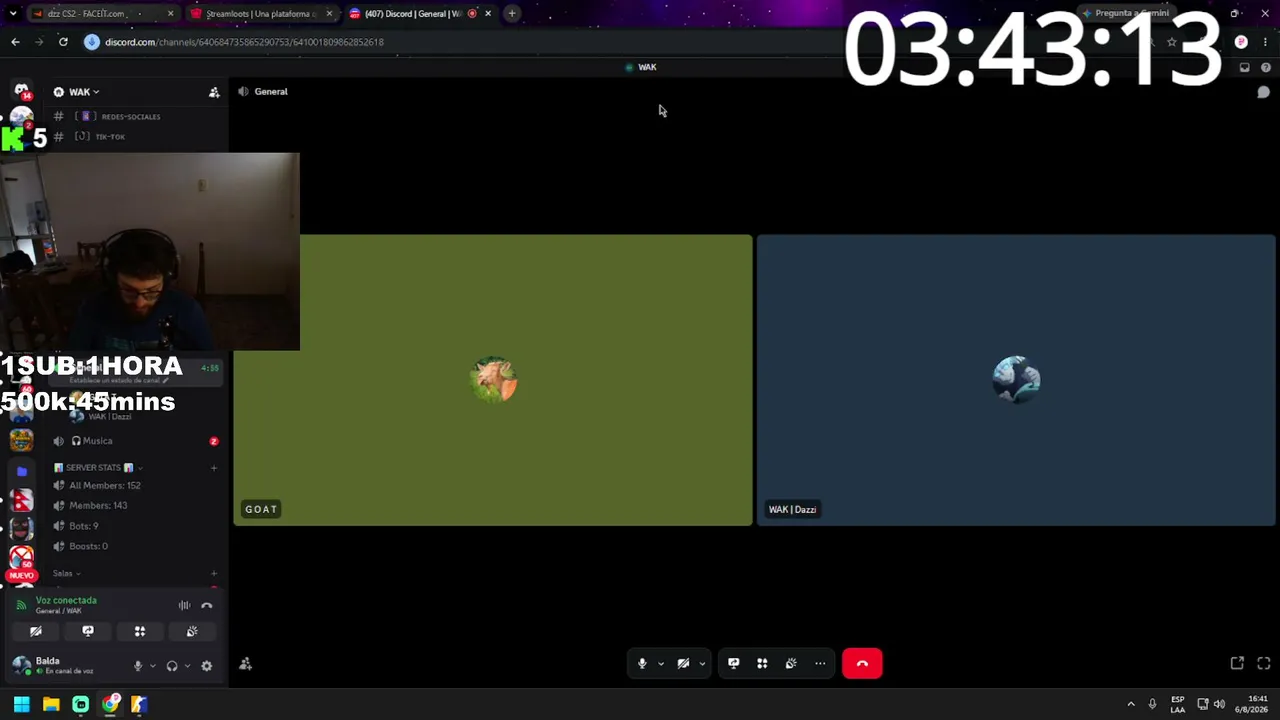
Task: Open the server folder icon
Action: click(x=21, y=471)
